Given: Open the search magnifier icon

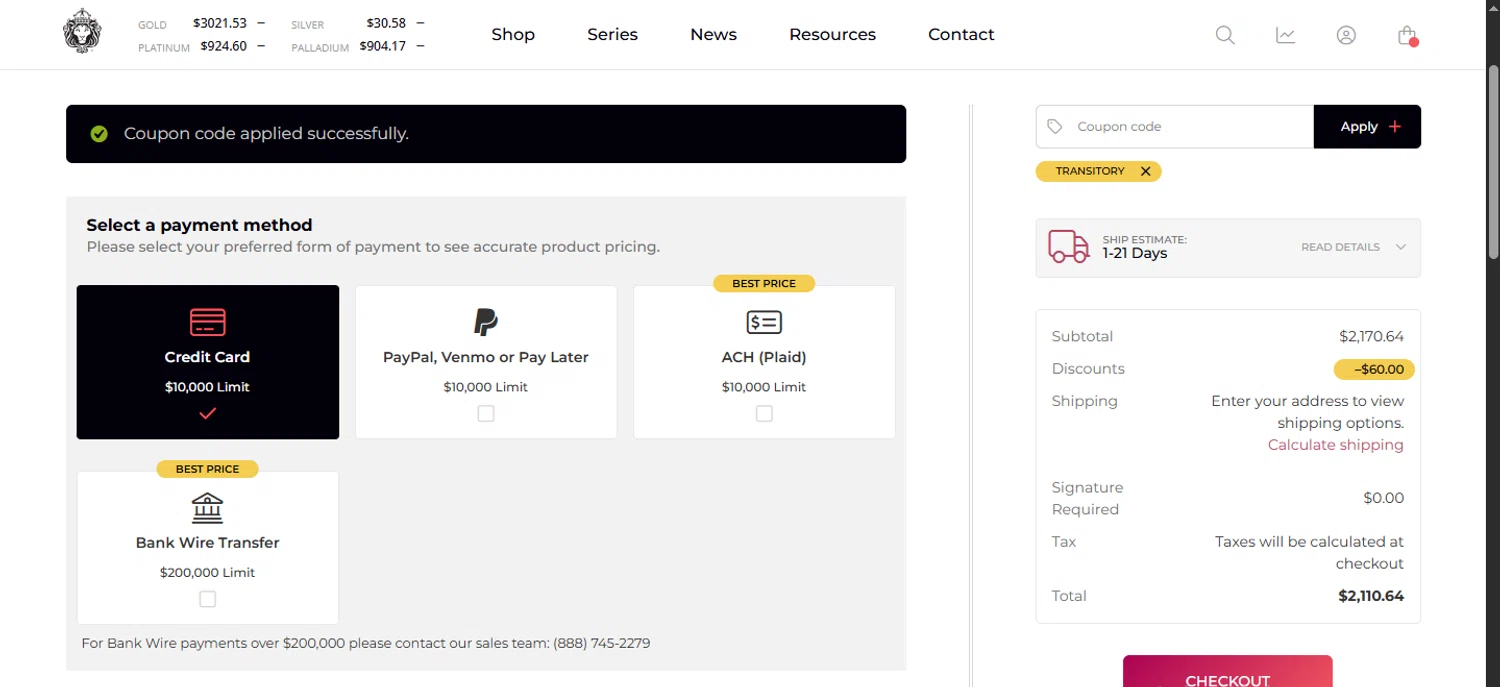Looking at the screenshot, I should point(1225,35).
